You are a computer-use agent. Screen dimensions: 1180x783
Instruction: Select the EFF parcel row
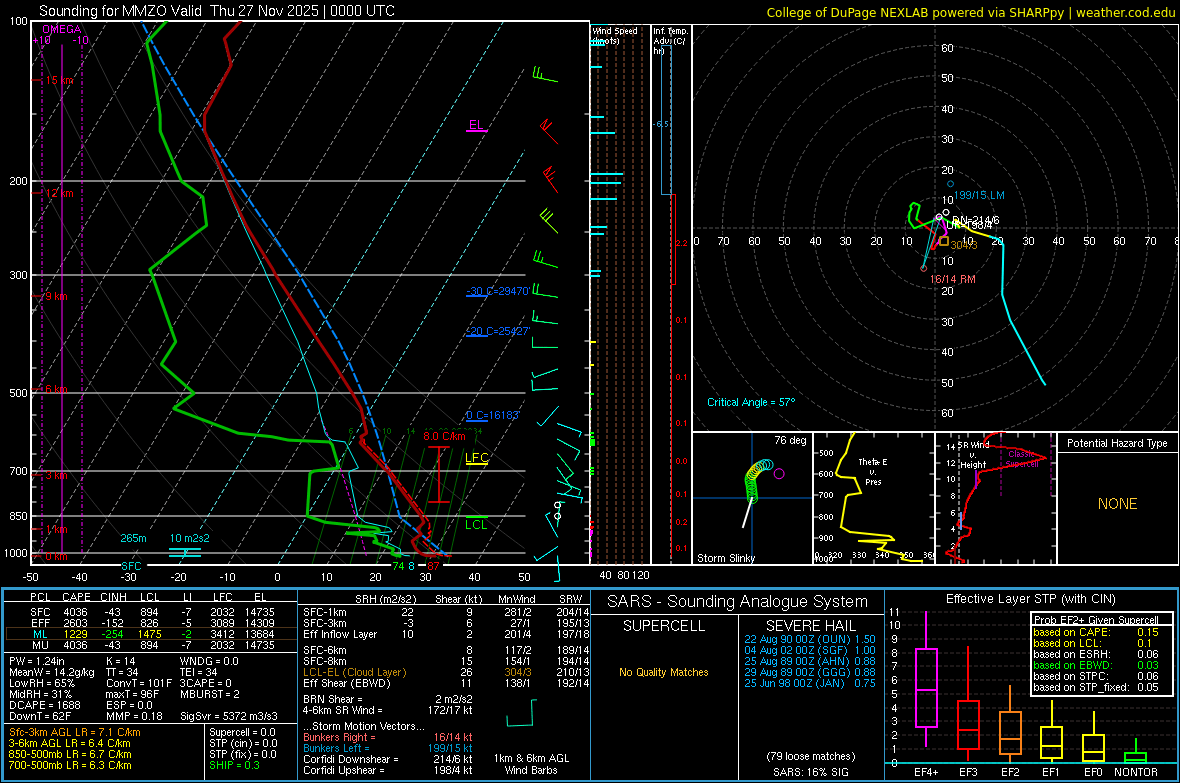151,623
